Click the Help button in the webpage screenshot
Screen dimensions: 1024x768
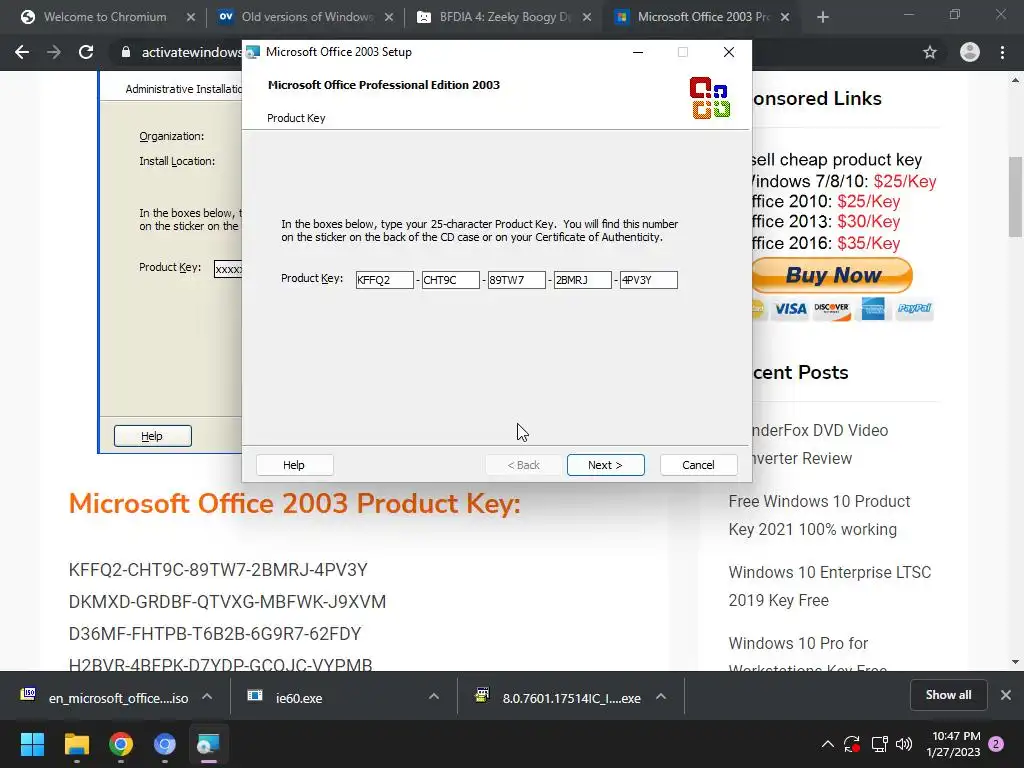152,436
